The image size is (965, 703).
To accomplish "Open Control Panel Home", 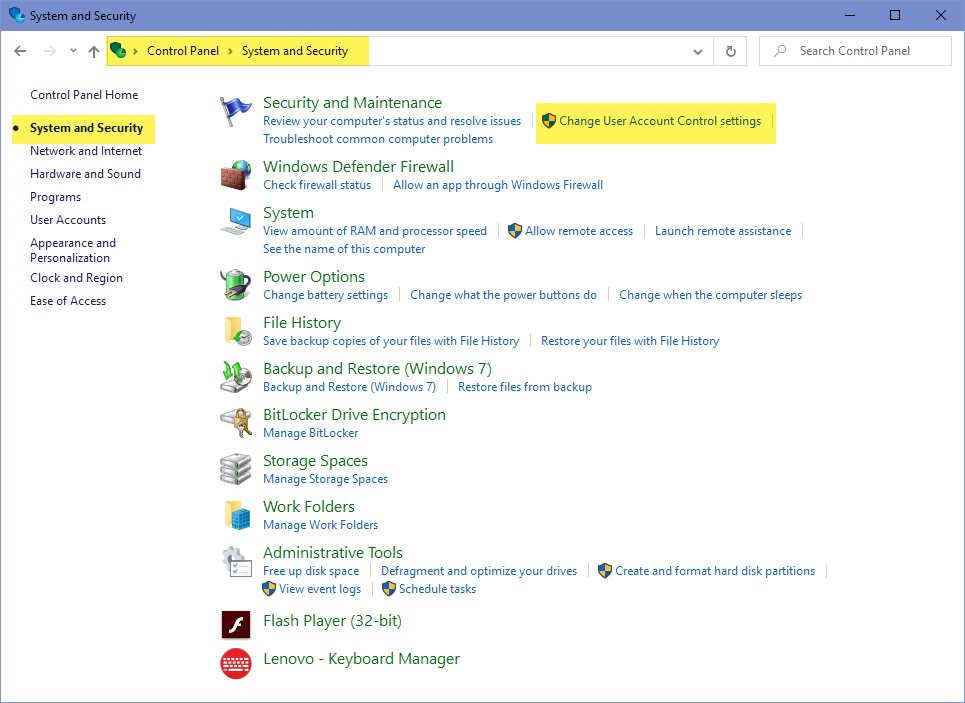I will tap(84, 95).
